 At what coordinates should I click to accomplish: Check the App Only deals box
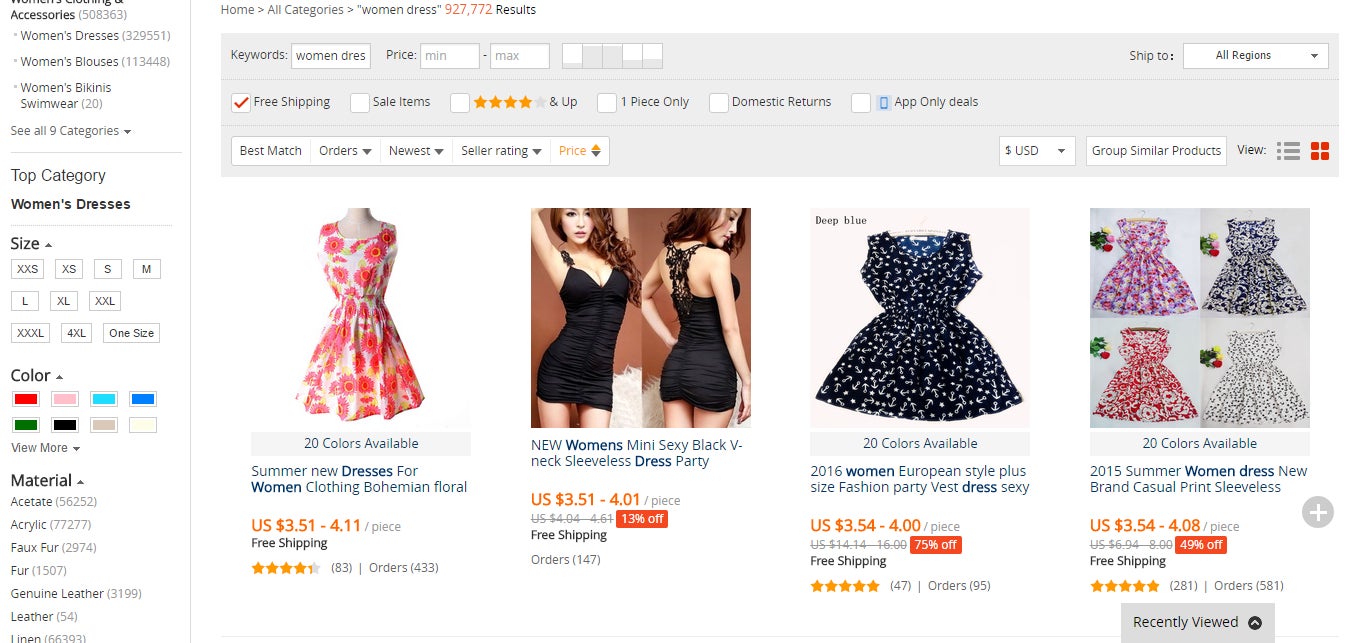861,102
